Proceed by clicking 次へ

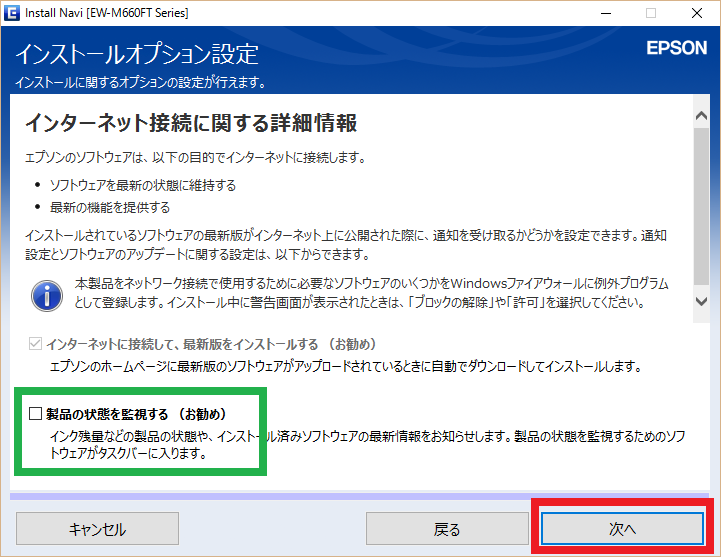pos(622,529)
